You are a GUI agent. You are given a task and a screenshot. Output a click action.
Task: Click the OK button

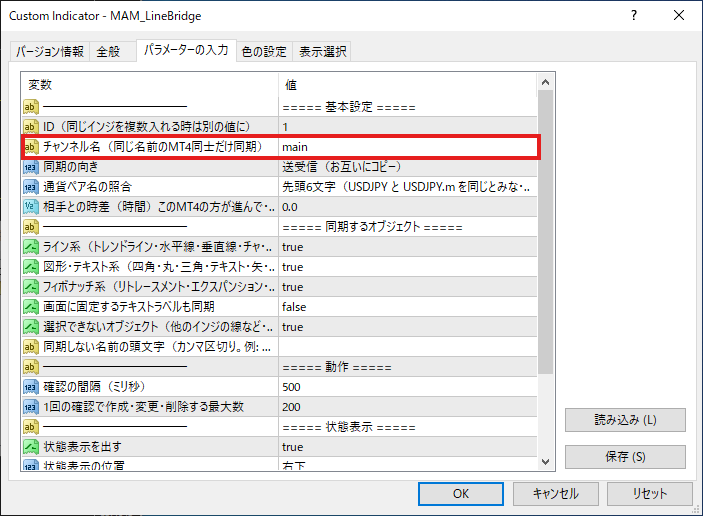[461, 494]
